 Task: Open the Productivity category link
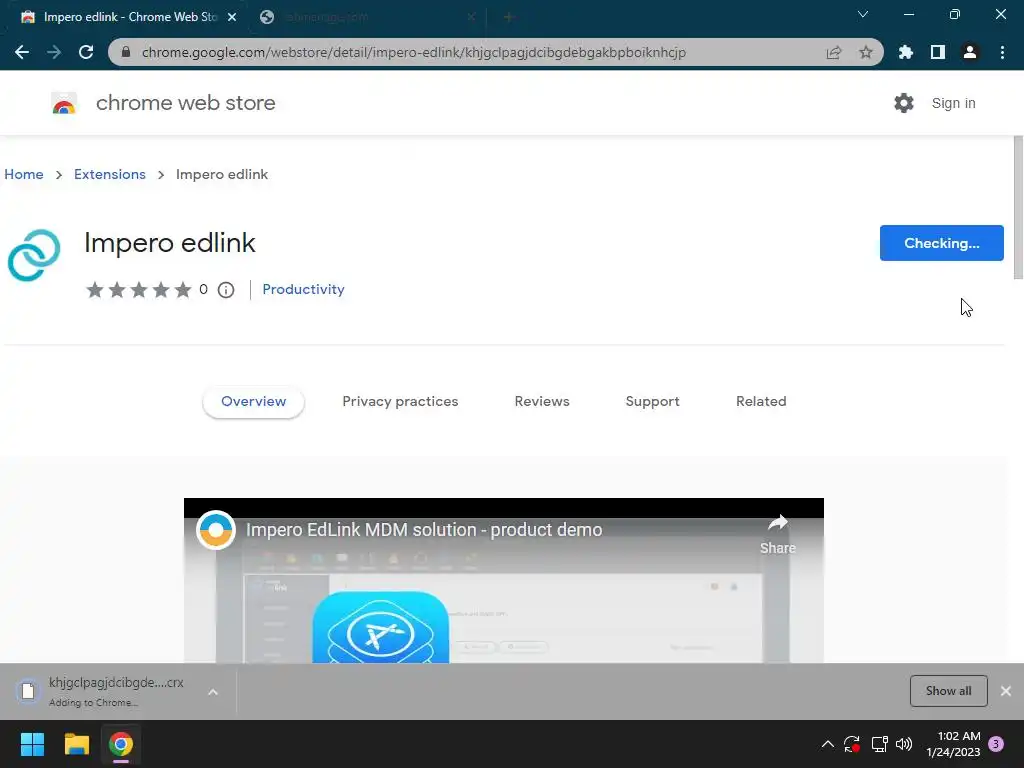[x=303, y=289]
